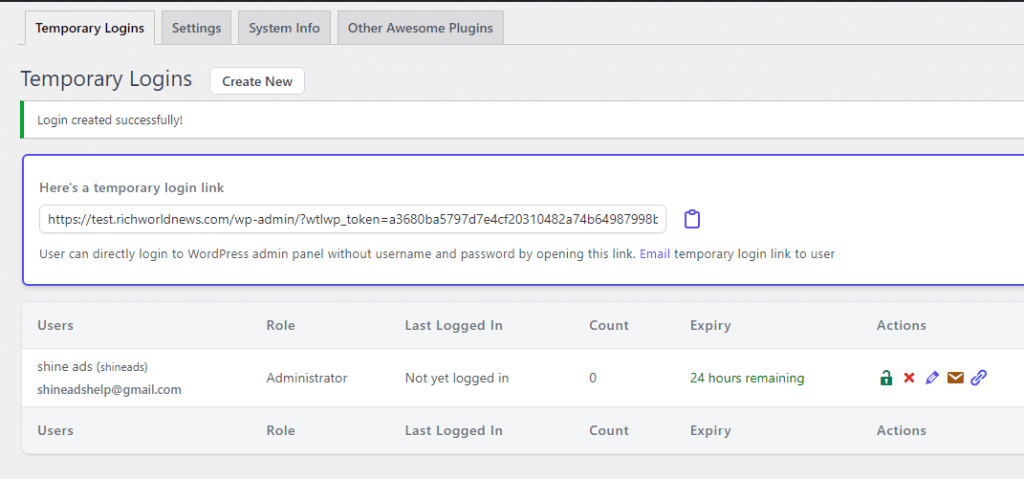
Task: Click the top Actions column header
Action: tap(901, 325)
